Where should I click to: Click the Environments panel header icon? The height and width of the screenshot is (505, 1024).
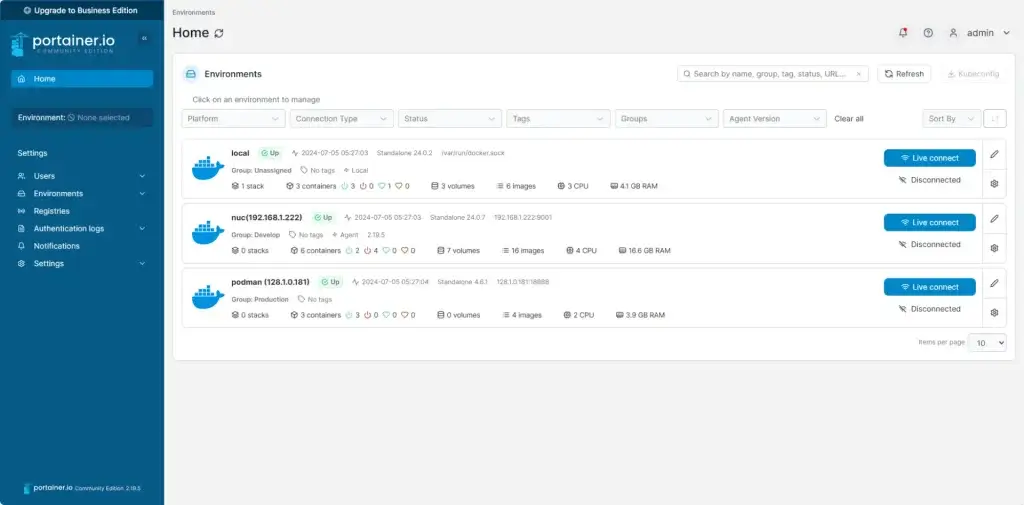(191, 74)
